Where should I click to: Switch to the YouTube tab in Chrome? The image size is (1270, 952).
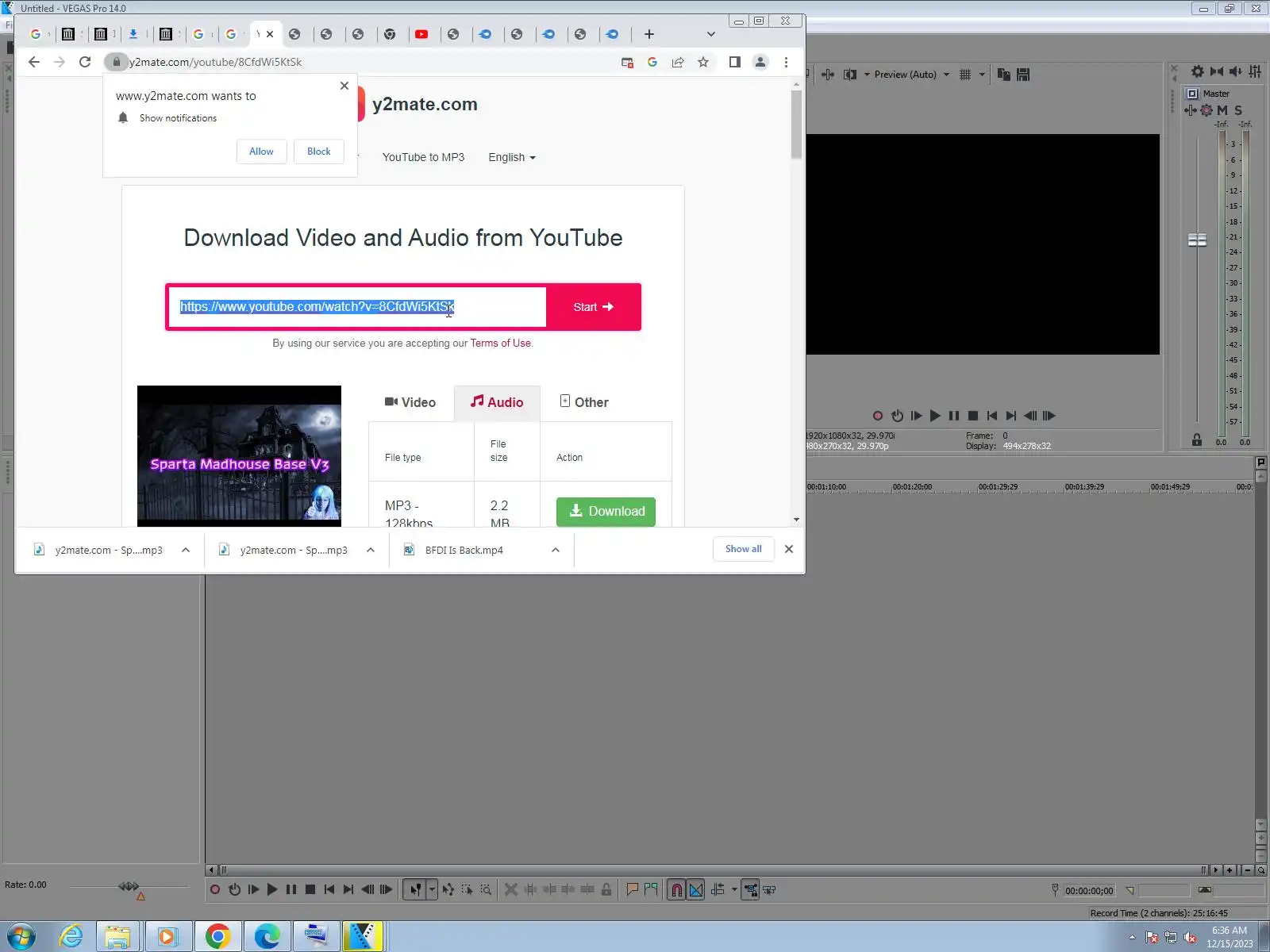coord(421,34)
